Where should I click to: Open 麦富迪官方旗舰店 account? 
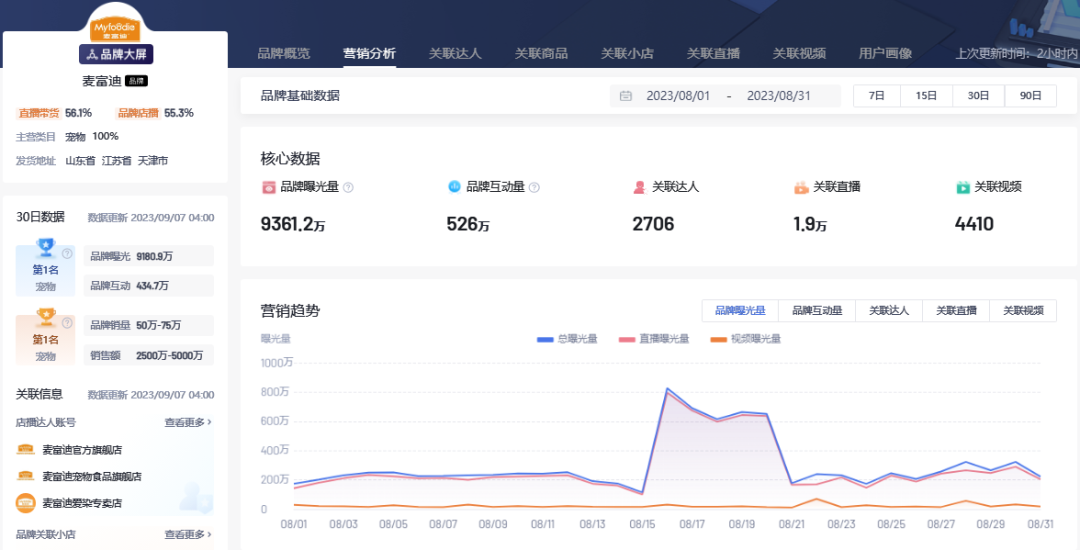click(x=82, y=449)
